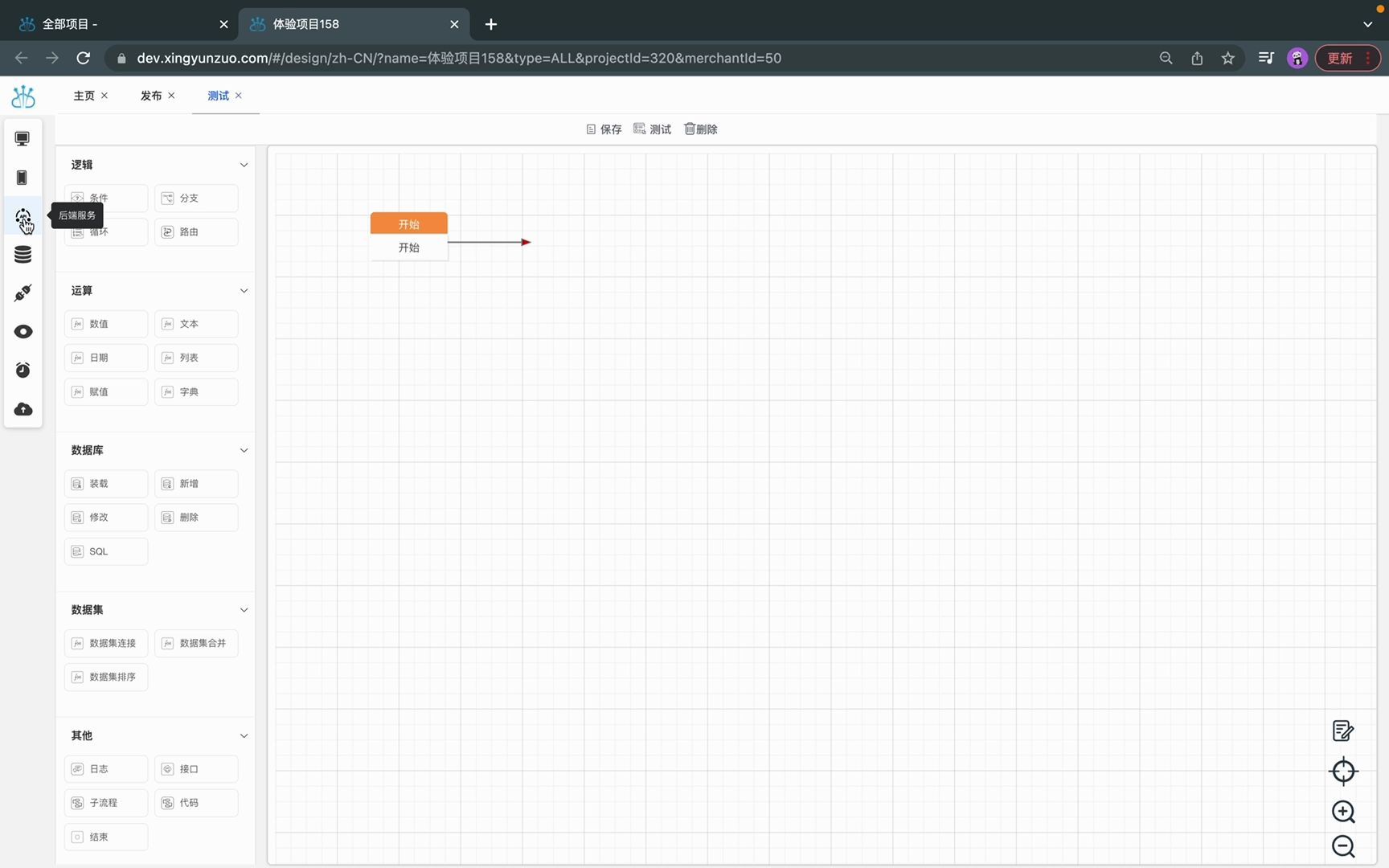Select the 数据集连接 component
The width and height of the screenshot is (1389, 868).
tap(106, 643)
